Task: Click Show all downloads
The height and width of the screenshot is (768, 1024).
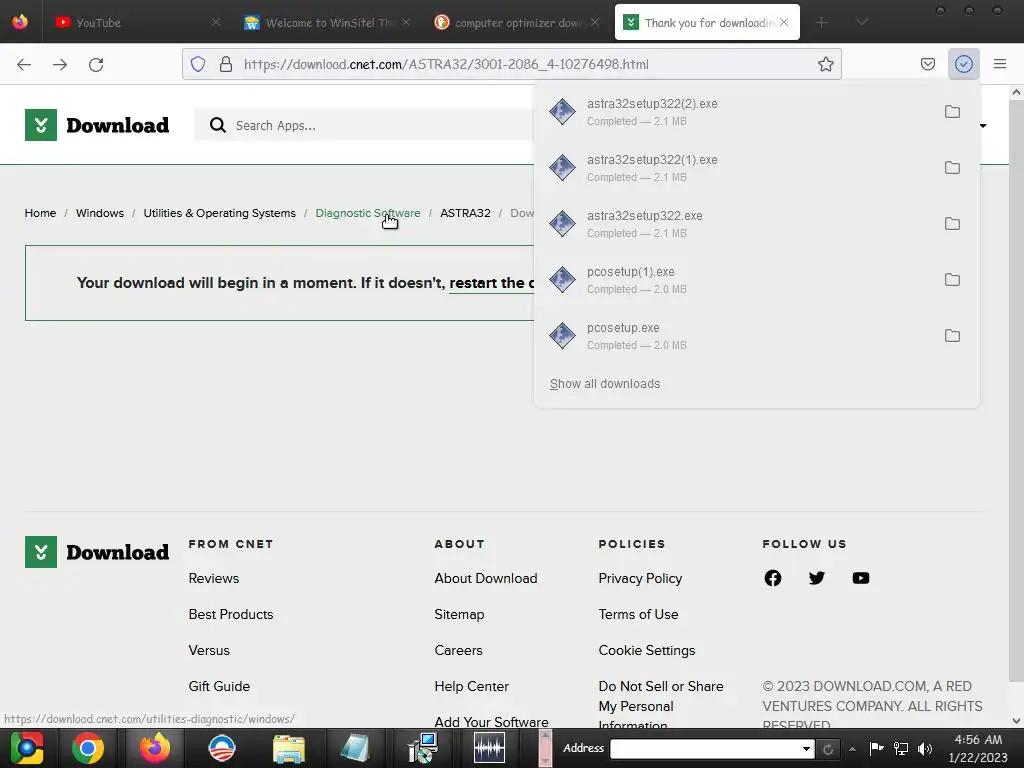Action: pyautogui.click(x=605, y=383)
